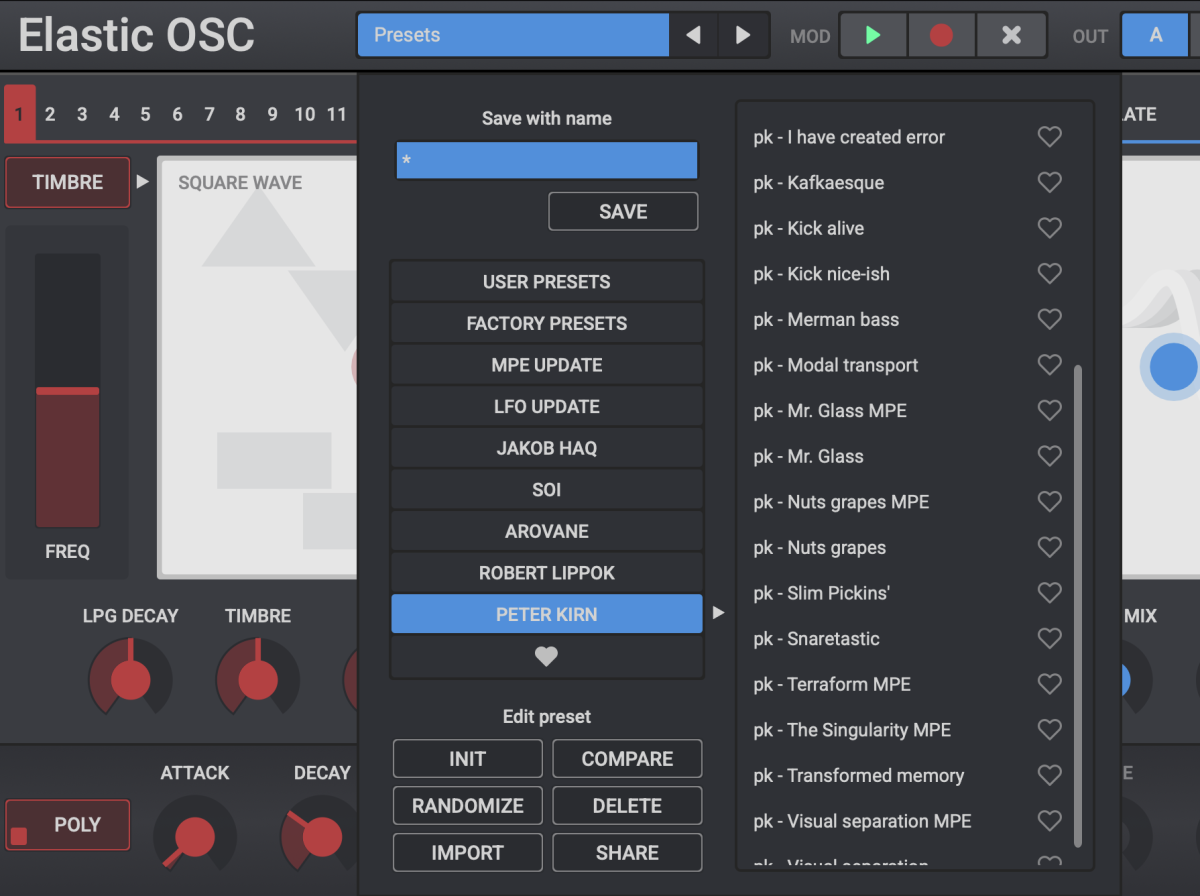Click the ATTACK knob
Screen dimensions: 1200x896
pyautogui.click(x=194, y=836)
